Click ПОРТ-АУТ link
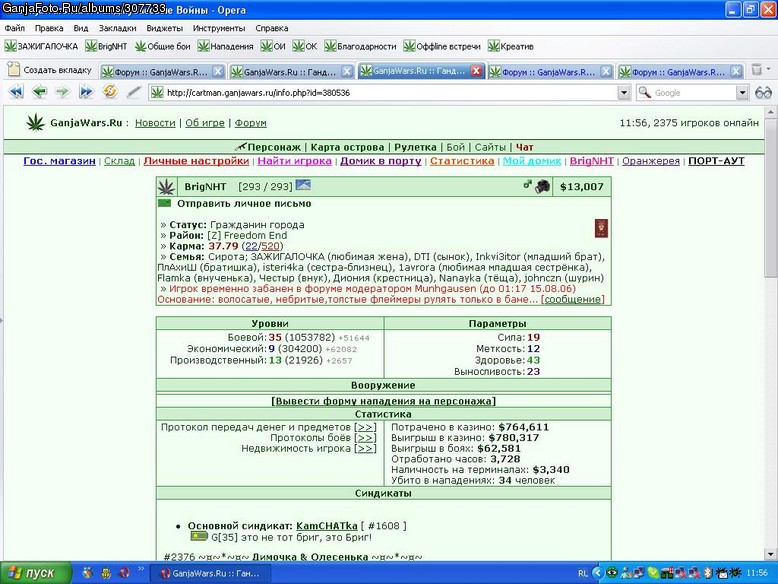The height and width of the screenshot is (584, 778). 716,161
